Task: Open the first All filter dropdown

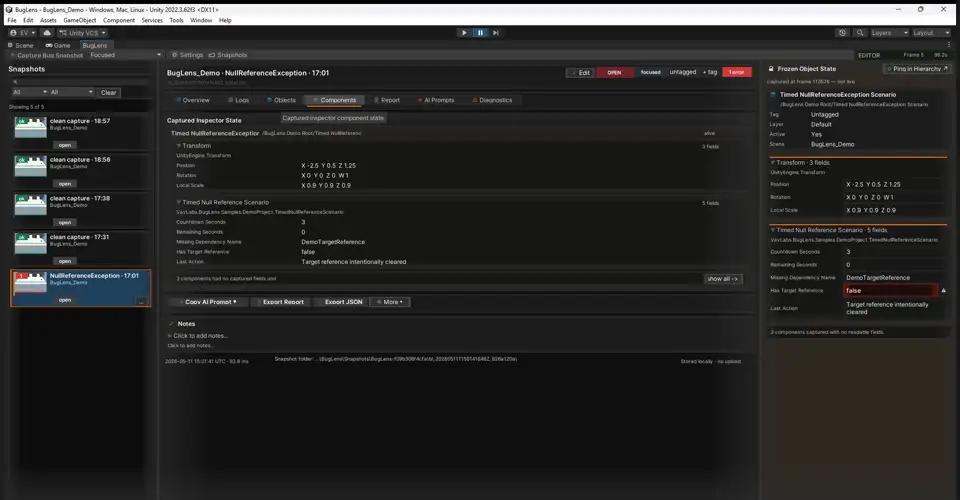Action: (x=29, y=92)
